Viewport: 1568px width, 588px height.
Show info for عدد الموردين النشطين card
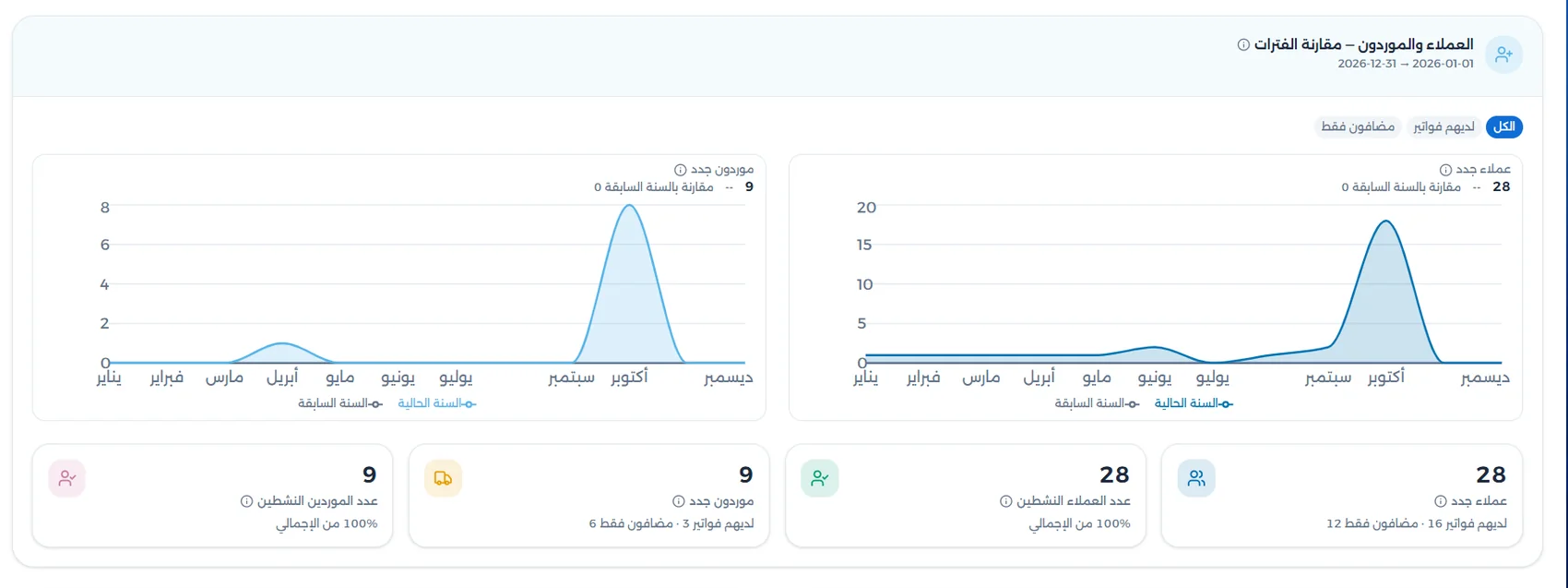246,501
